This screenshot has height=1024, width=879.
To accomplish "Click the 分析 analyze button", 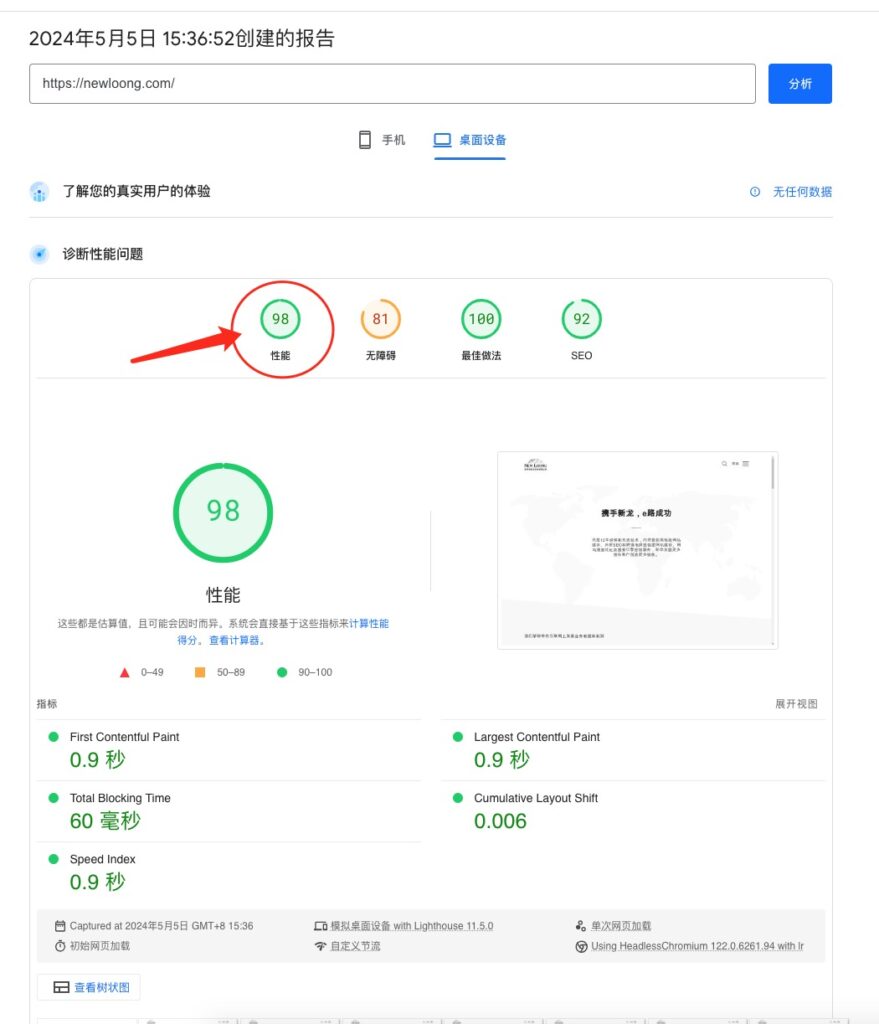I will (x=799, y=84).
